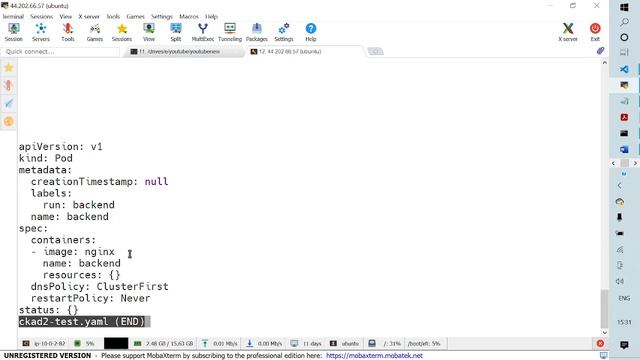Image resolution: width=640 pixels, height=360 pixels.
Task: Open the star favorites sidebar icon
Action: (9, 68)
